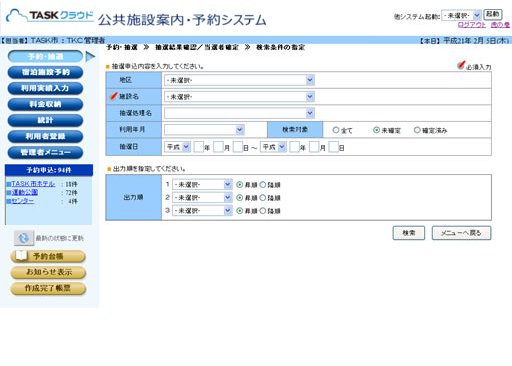Open the 予約台帳 button
The height and width of the screenshot is (366, 512).
(x=48, y=256)
